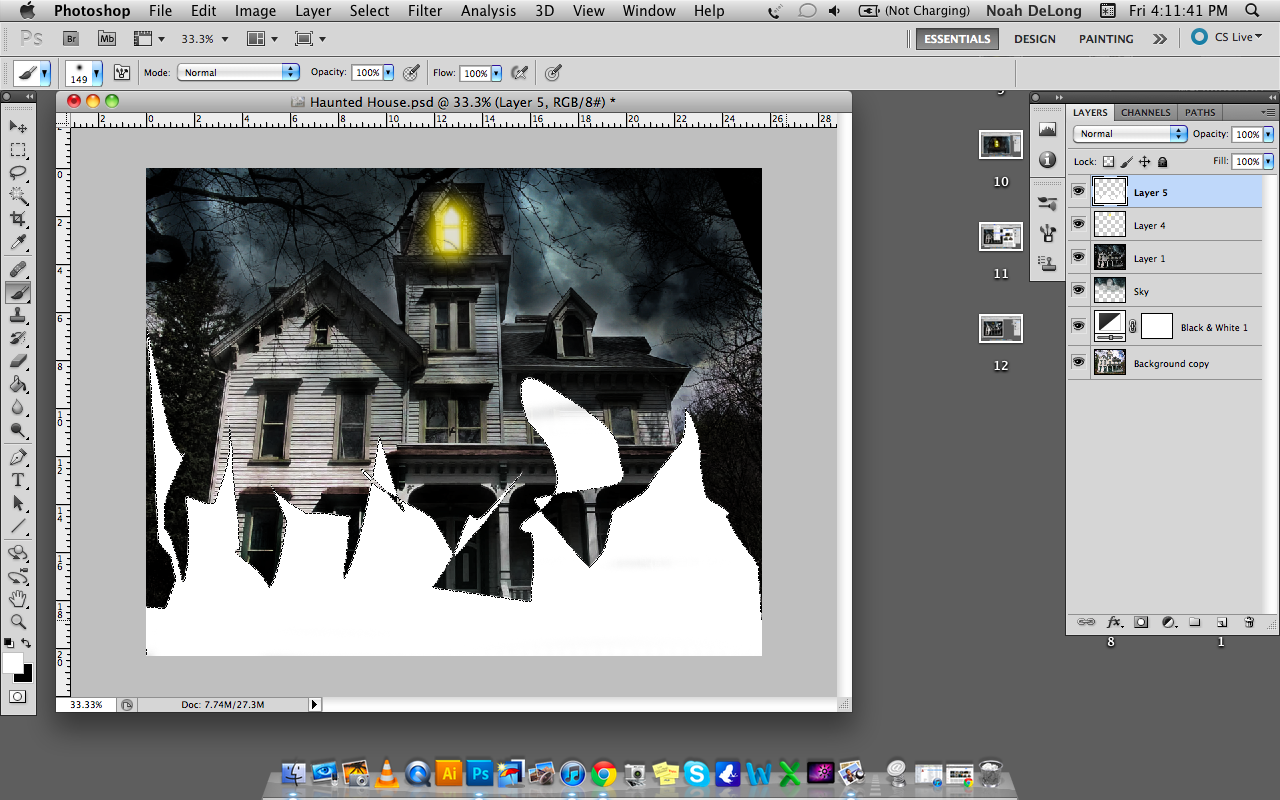1280x800 pixels.
Task: Add a layer mask
Action: [1141, 622]
